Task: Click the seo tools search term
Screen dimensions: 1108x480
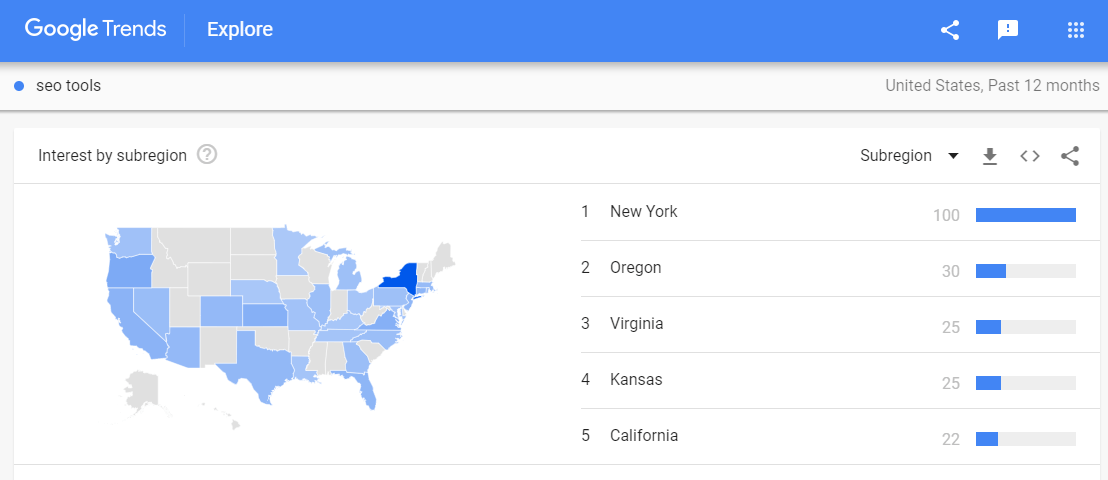Action: click(x=69, y=86)
